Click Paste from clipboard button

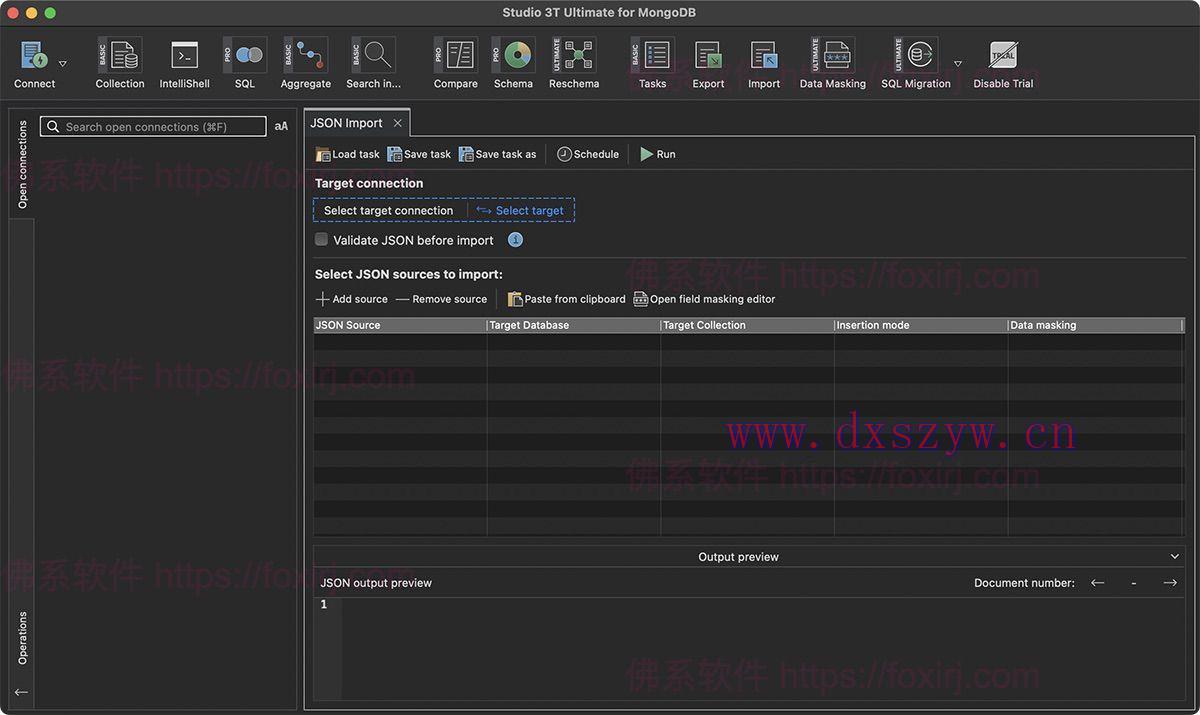(x=566, y=299)
